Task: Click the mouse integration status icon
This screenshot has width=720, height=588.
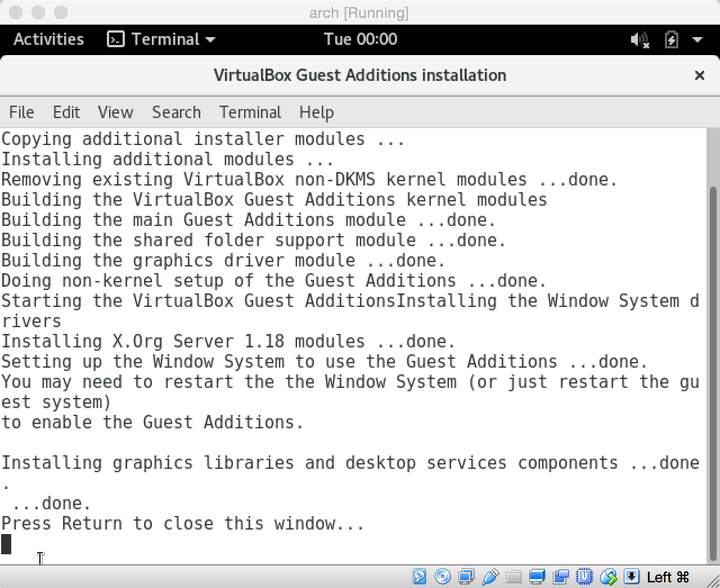Action: (608, 577)
